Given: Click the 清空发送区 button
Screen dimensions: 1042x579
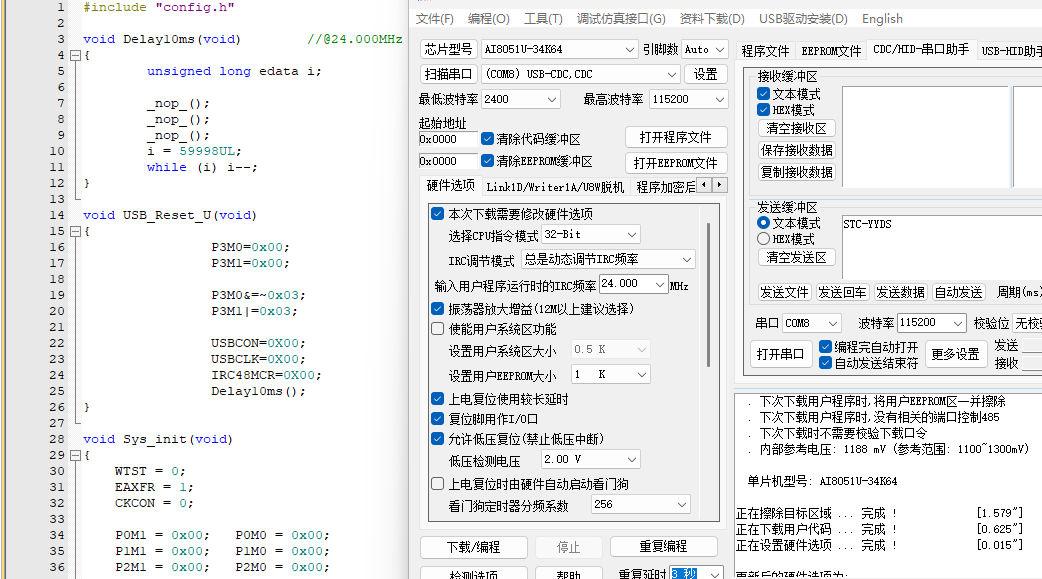Looking at the screenshot, I should [796, 257].
